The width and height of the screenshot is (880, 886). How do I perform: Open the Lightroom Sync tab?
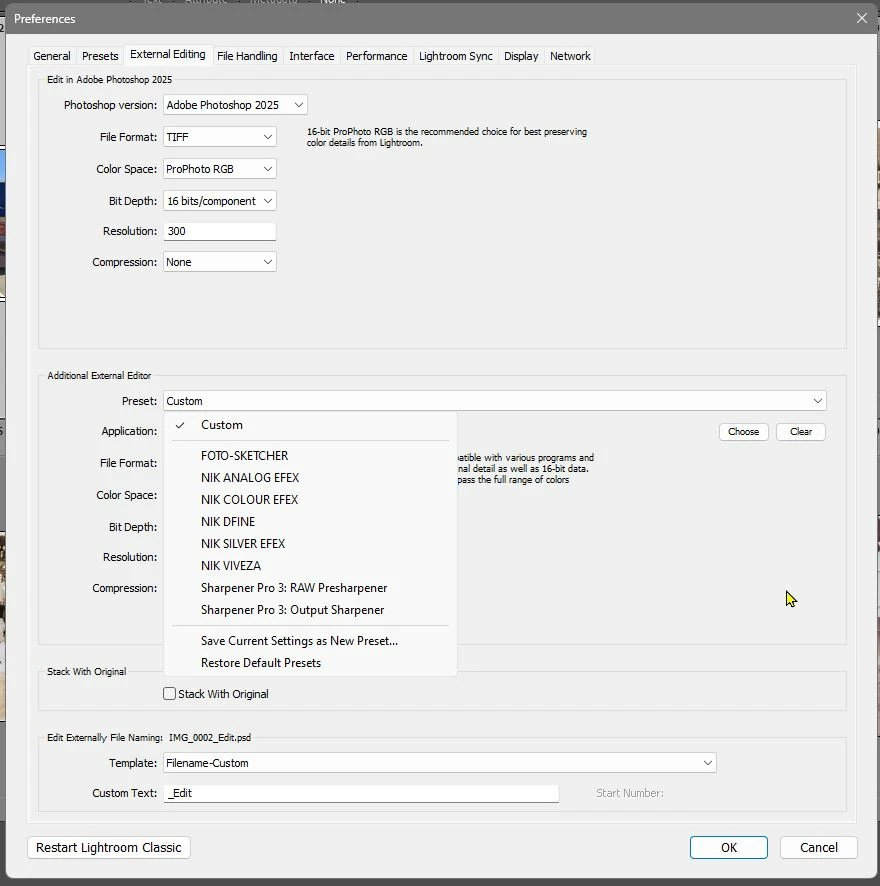(x=456, y=56)
